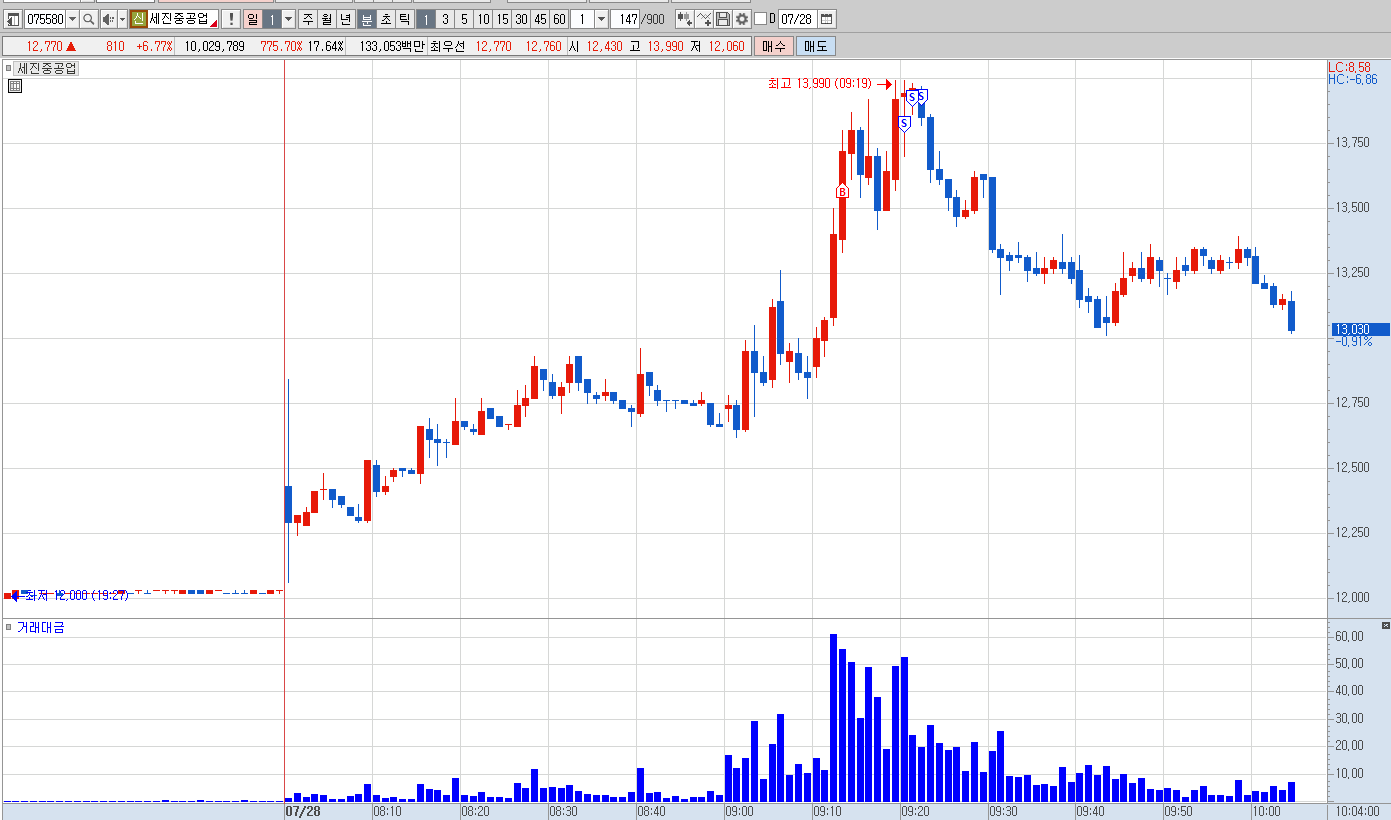This screenshot has height=820, width=1391.
Task: Switch chart to 분 (minute) mode
Action: pyautogui.click(x=366, y=19)
